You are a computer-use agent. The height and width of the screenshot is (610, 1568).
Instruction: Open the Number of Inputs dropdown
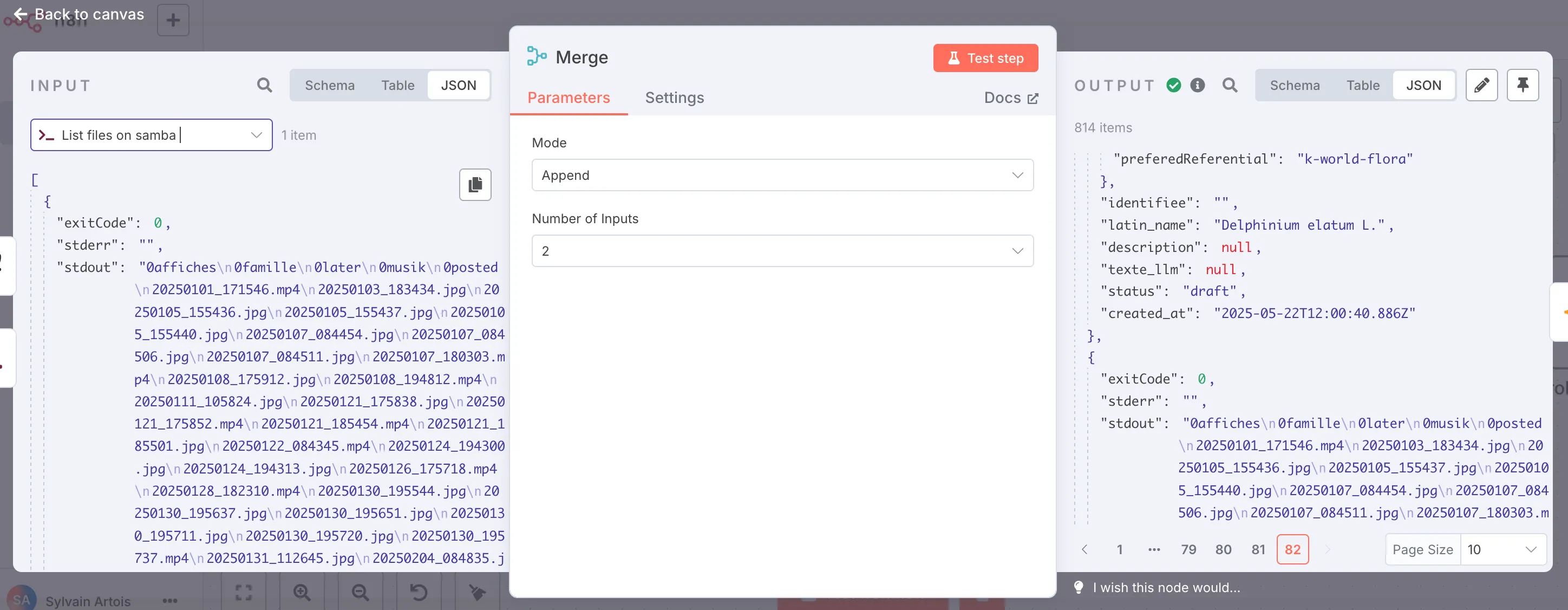click(x=782, y=250)
